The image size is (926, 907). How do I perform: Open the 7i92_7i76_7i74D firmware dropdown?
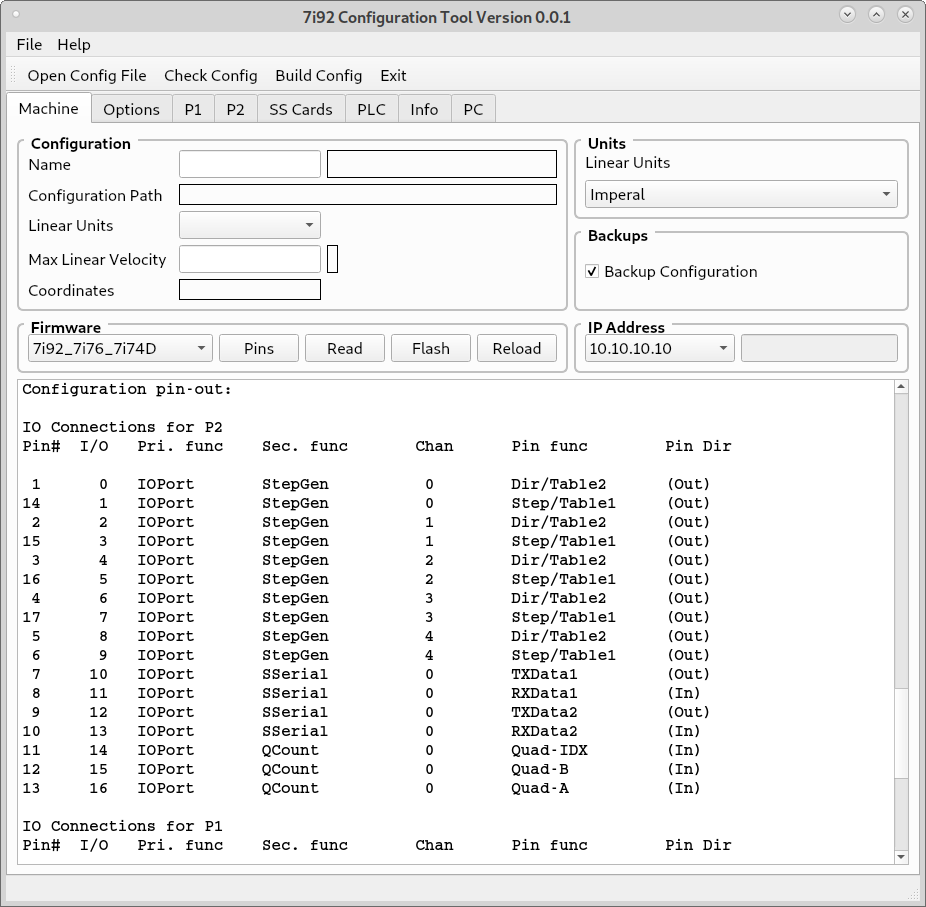[x=120, y=348]
